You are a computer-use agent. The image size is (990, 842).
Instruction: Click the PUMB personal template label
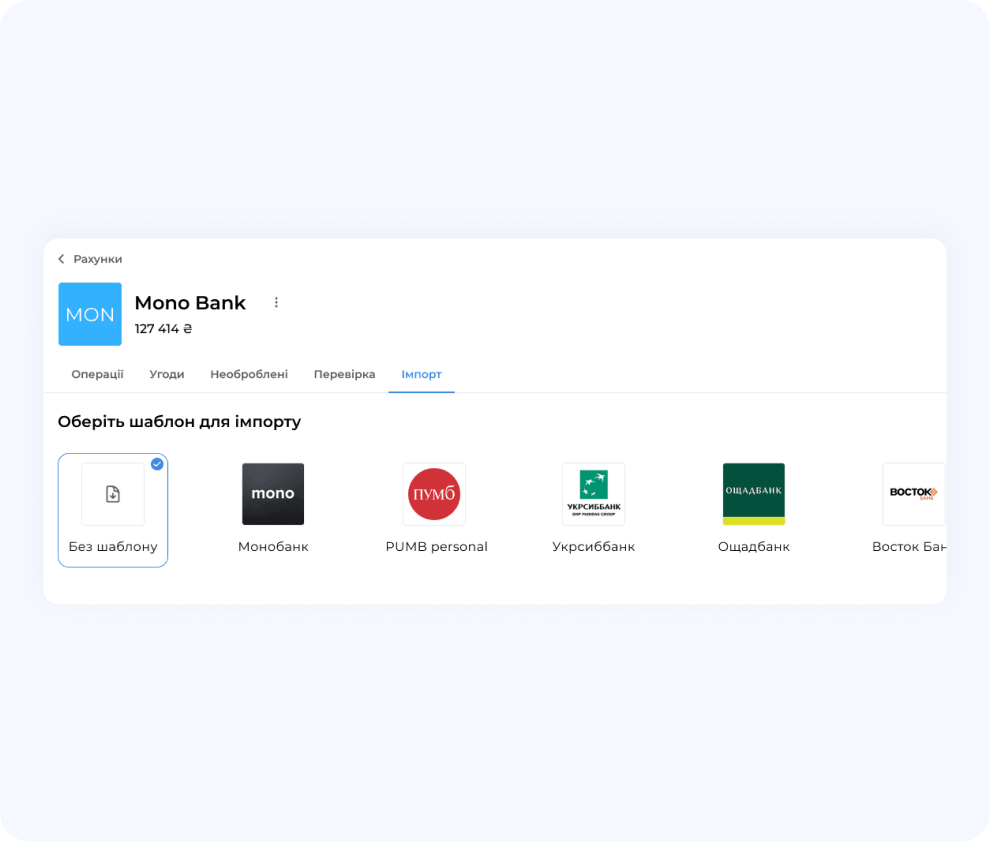(x=436, y=547)
